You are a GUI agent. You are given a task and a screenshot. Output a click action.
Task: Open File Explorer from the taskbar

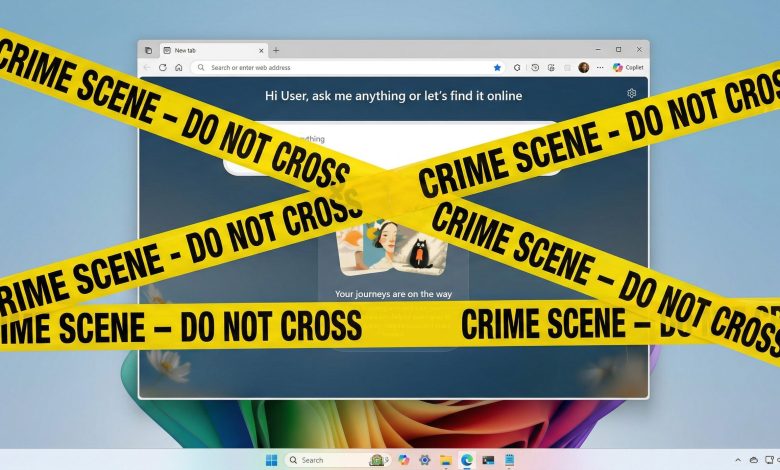coord(446,460)
